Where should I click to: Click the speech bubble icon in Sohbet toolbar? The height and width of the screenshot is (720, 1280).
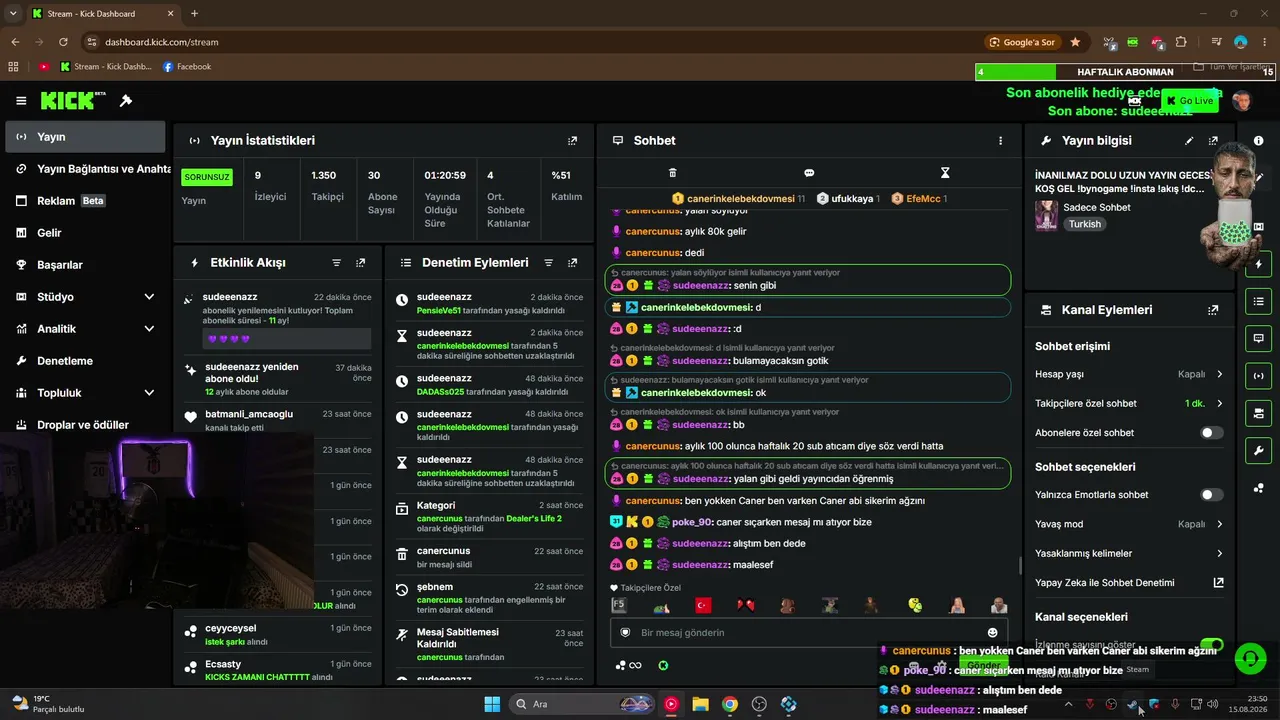pyautogui.click(x=809, y=173)
